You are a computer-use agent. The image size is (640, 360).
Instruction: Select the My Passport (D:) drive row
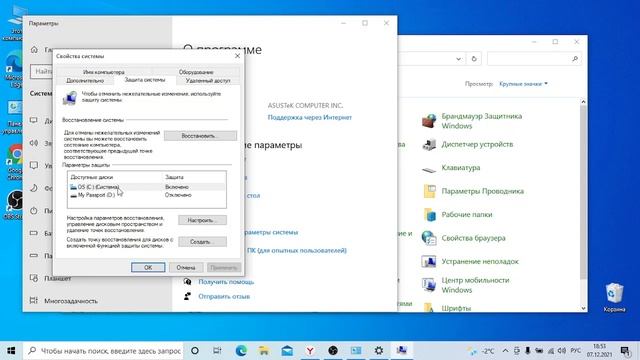(x=147, y=195)
